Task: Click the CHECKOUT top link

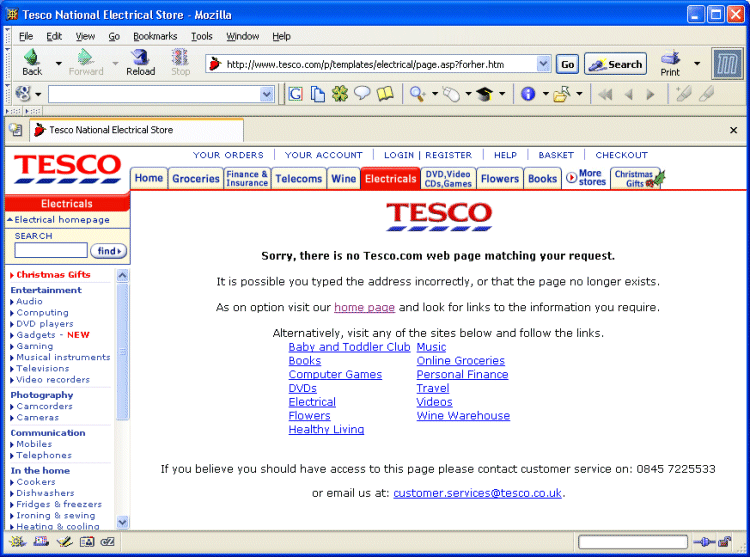Action: point(621,155)
